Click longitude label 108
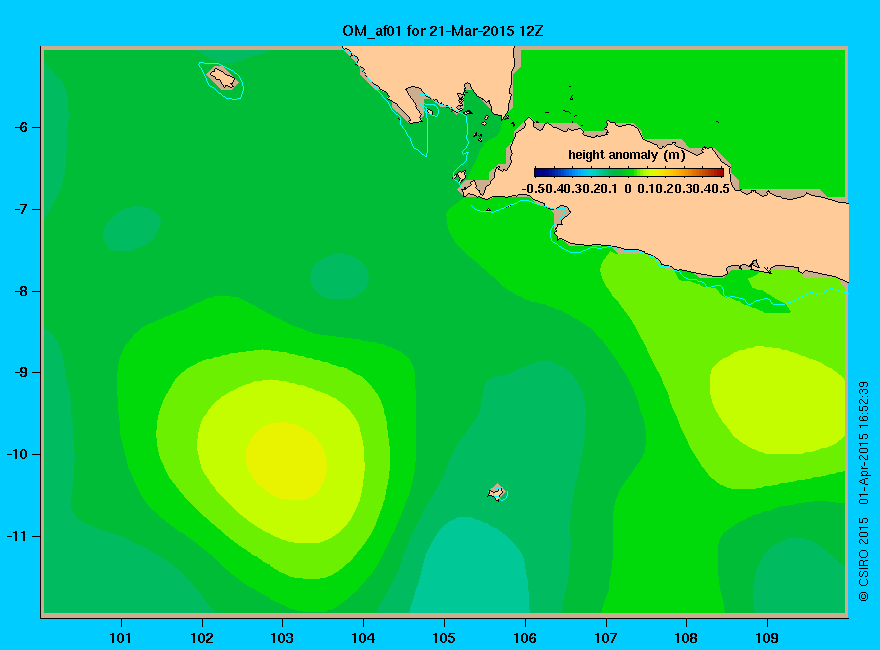Viewport: 880px width, 650px height. pos(686,638)
